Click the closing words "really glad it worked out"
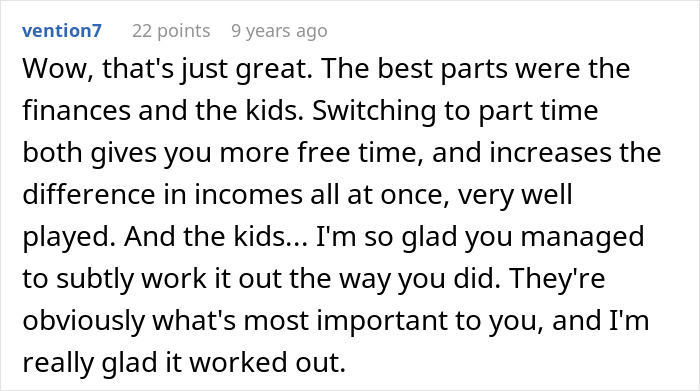 tap(184, 362)
